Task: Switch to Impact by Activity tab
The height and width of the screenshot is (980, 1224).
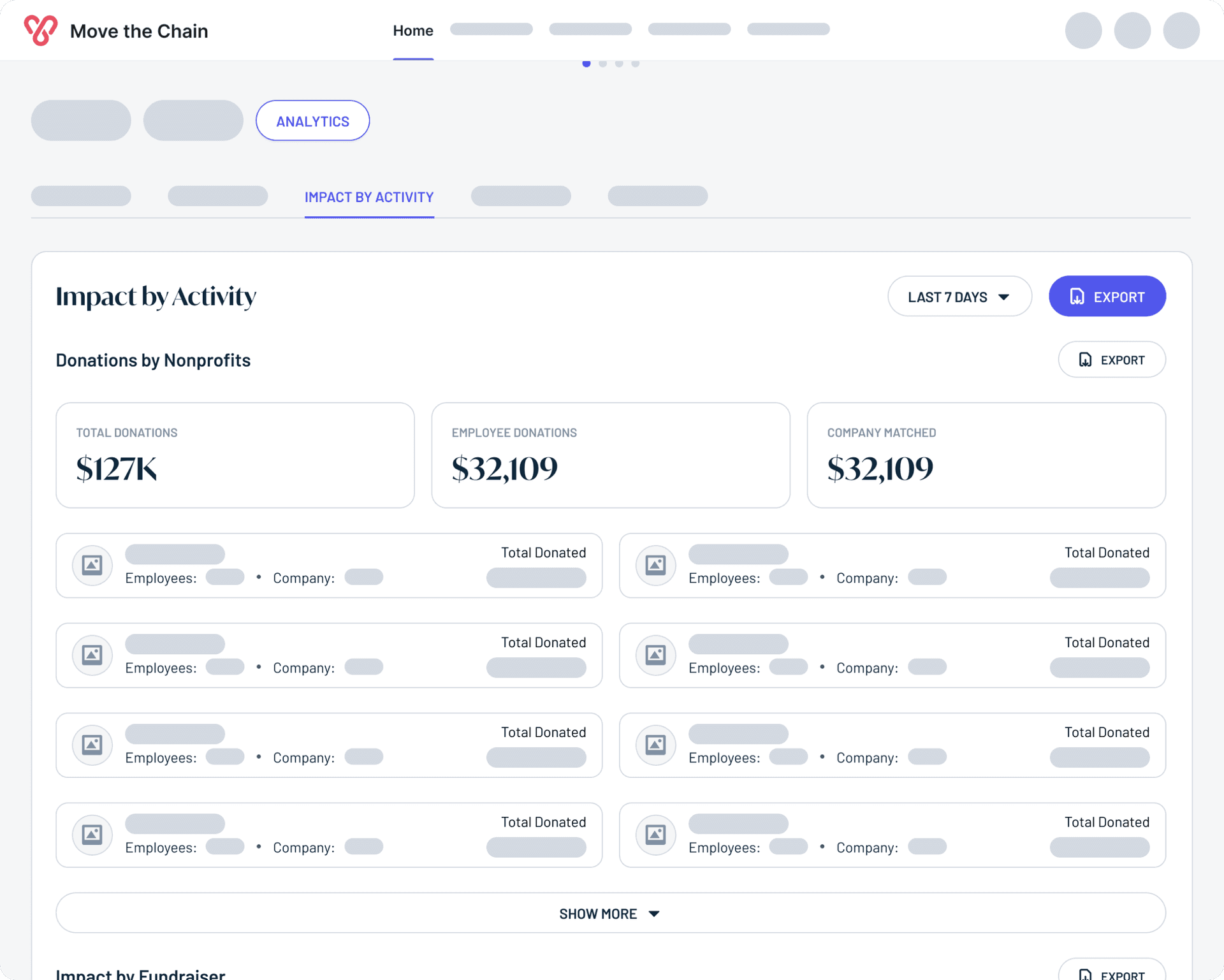Action: (x=369, y=197)
